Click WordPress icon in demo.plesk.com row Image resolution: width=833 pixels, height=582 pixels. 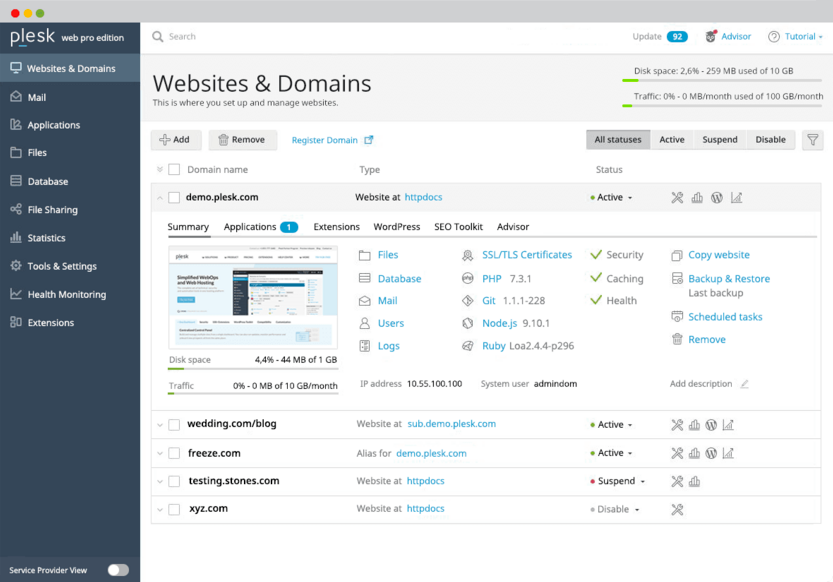click(x=717, y=198)
